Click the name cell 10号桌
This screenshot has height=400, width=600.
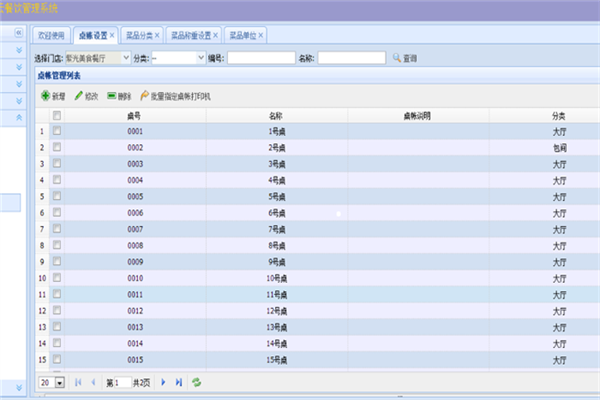[277, 278]
